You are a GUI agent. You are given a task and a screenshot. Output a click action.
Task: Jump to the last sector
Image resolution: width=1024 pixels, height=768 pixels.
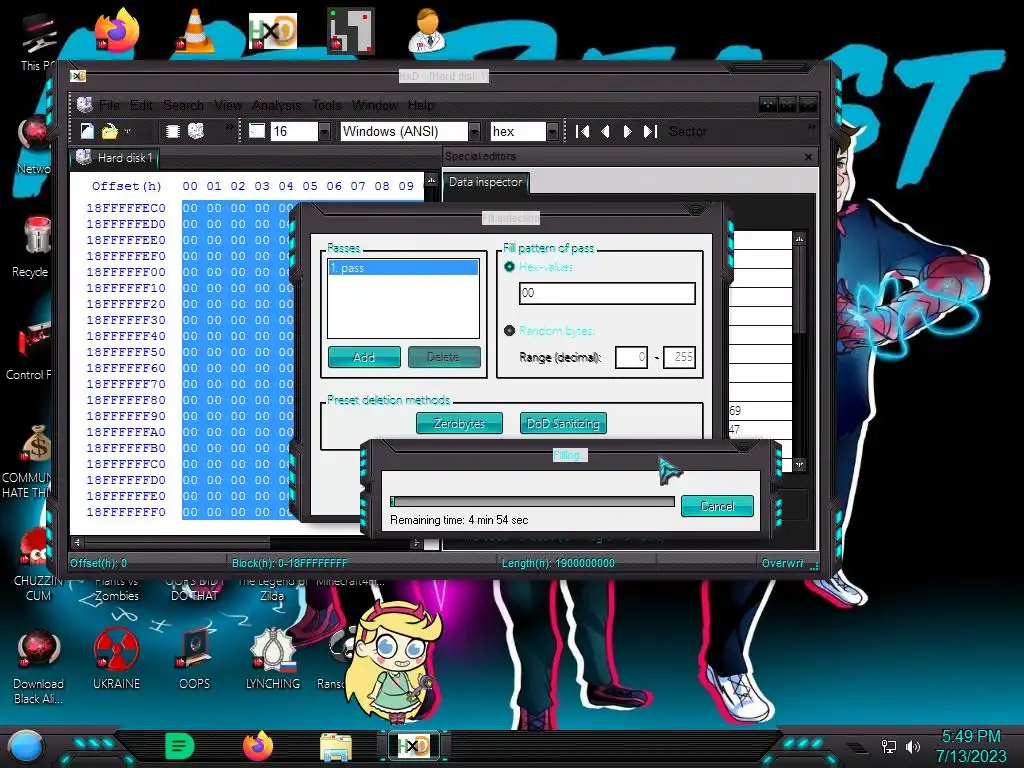tap(650, 131)
